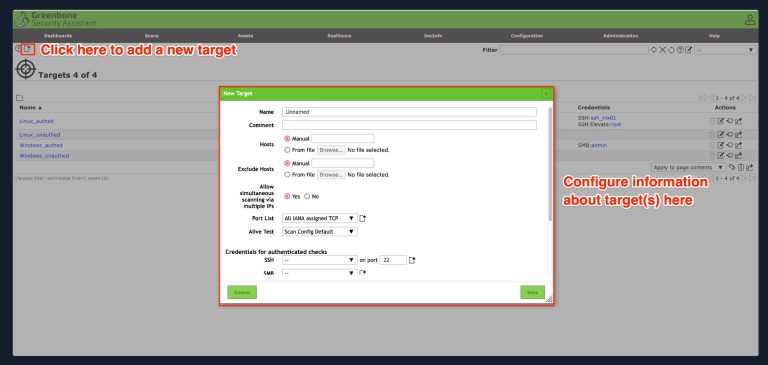
Task: Open the ssh_nix01 credential link
Action: [603, 118]
